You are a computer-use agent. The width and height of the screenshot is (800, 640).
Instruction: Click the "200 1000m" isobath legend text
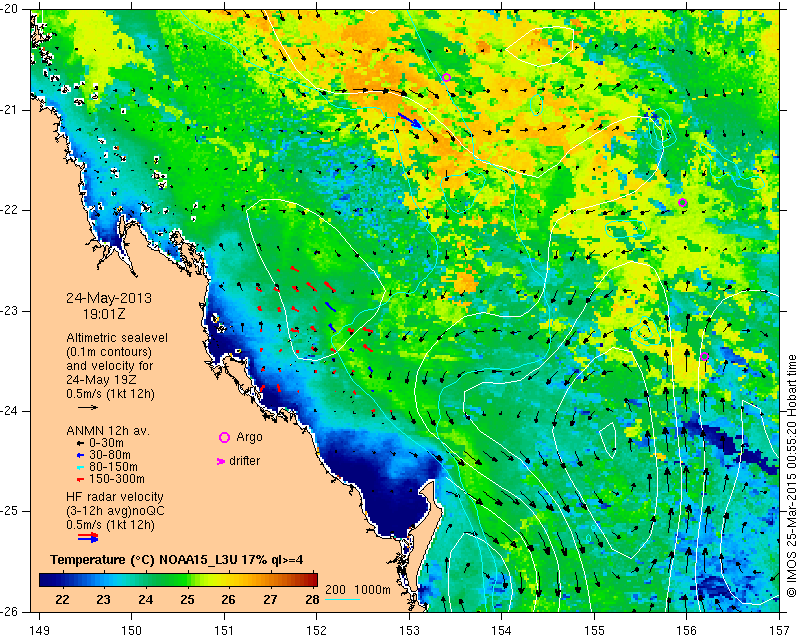pos(358,590)
